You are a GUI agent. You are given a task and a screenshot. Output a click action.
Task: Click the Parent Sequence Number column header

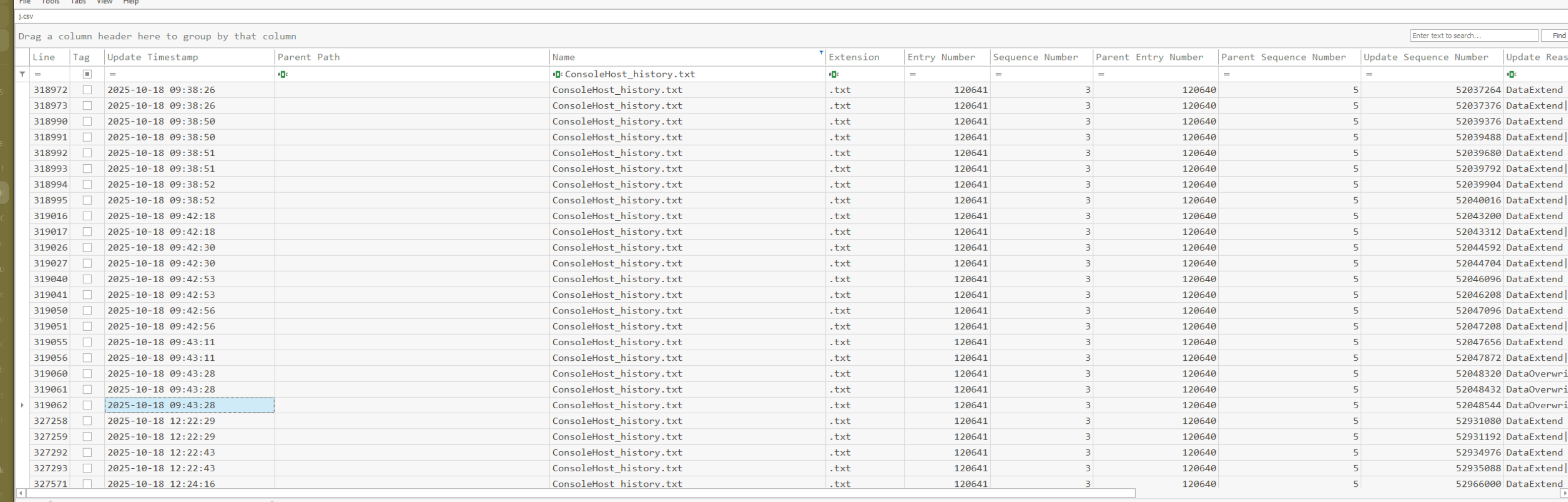[x=1289, y=57]
